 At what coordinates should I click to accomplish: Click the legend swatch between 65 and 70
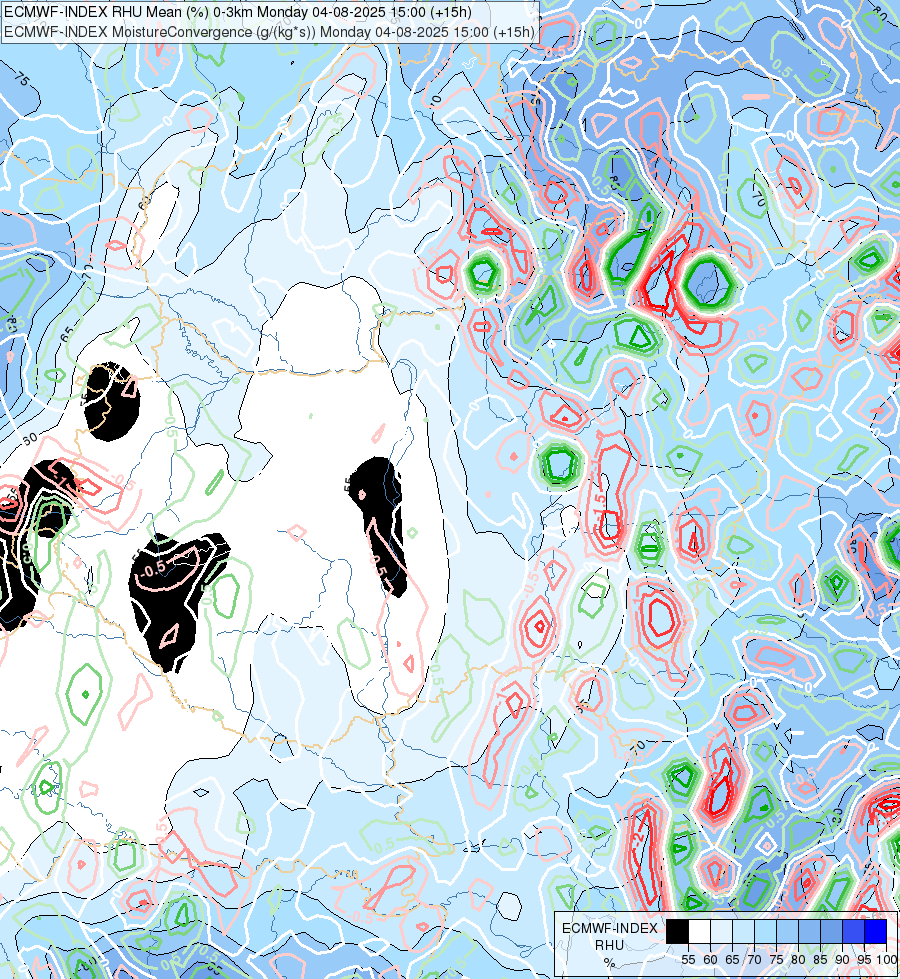click(x=743, y=931)
